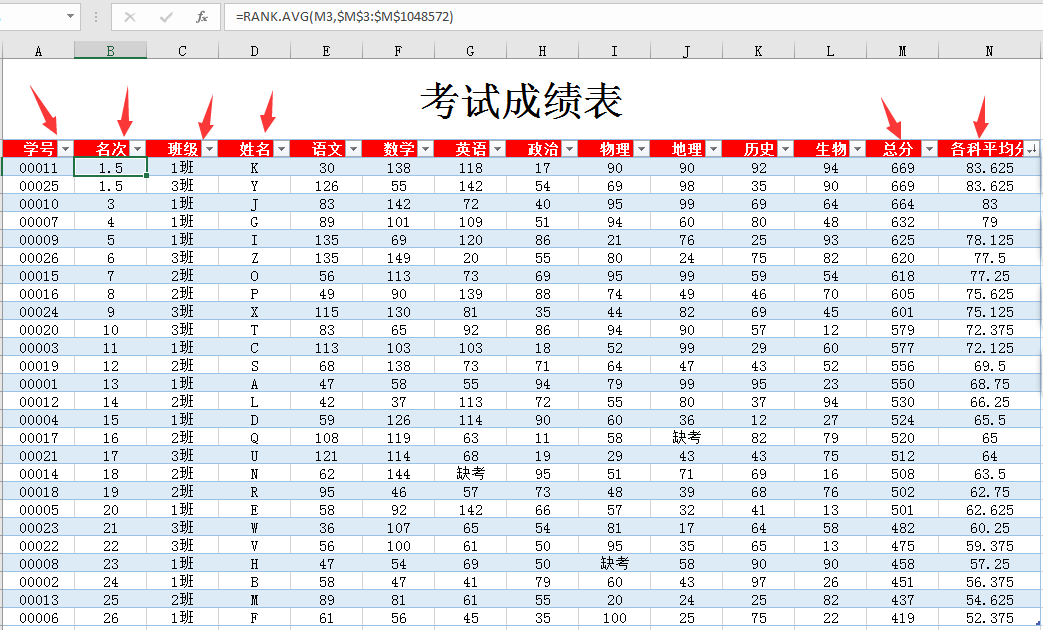Select 英语 score 139 for student P
The height and width of the screenshot is (630, 1043).
(470, 293)
